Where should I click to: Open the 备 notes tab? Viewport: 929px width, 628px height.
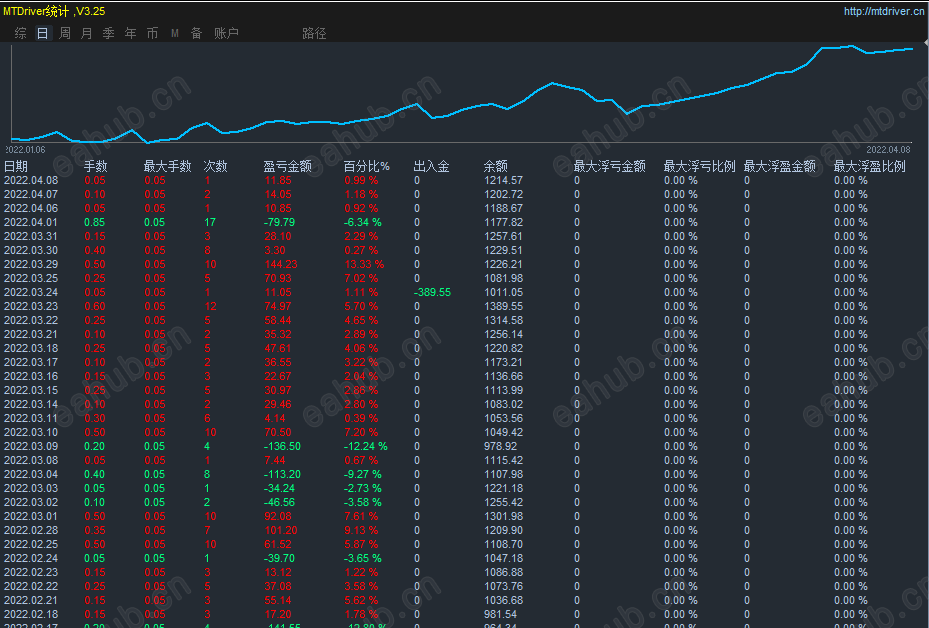pyautogui.click(x=197, y=33)
